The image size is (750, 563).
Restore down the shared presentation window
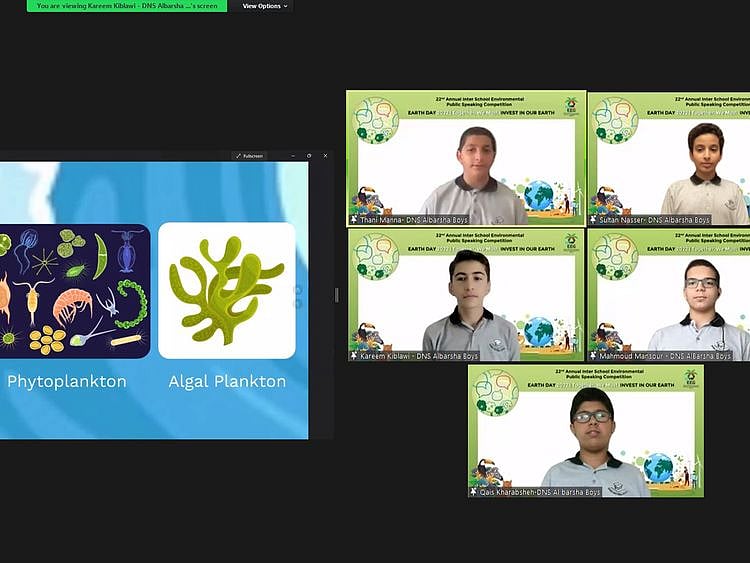coord(309,156)
